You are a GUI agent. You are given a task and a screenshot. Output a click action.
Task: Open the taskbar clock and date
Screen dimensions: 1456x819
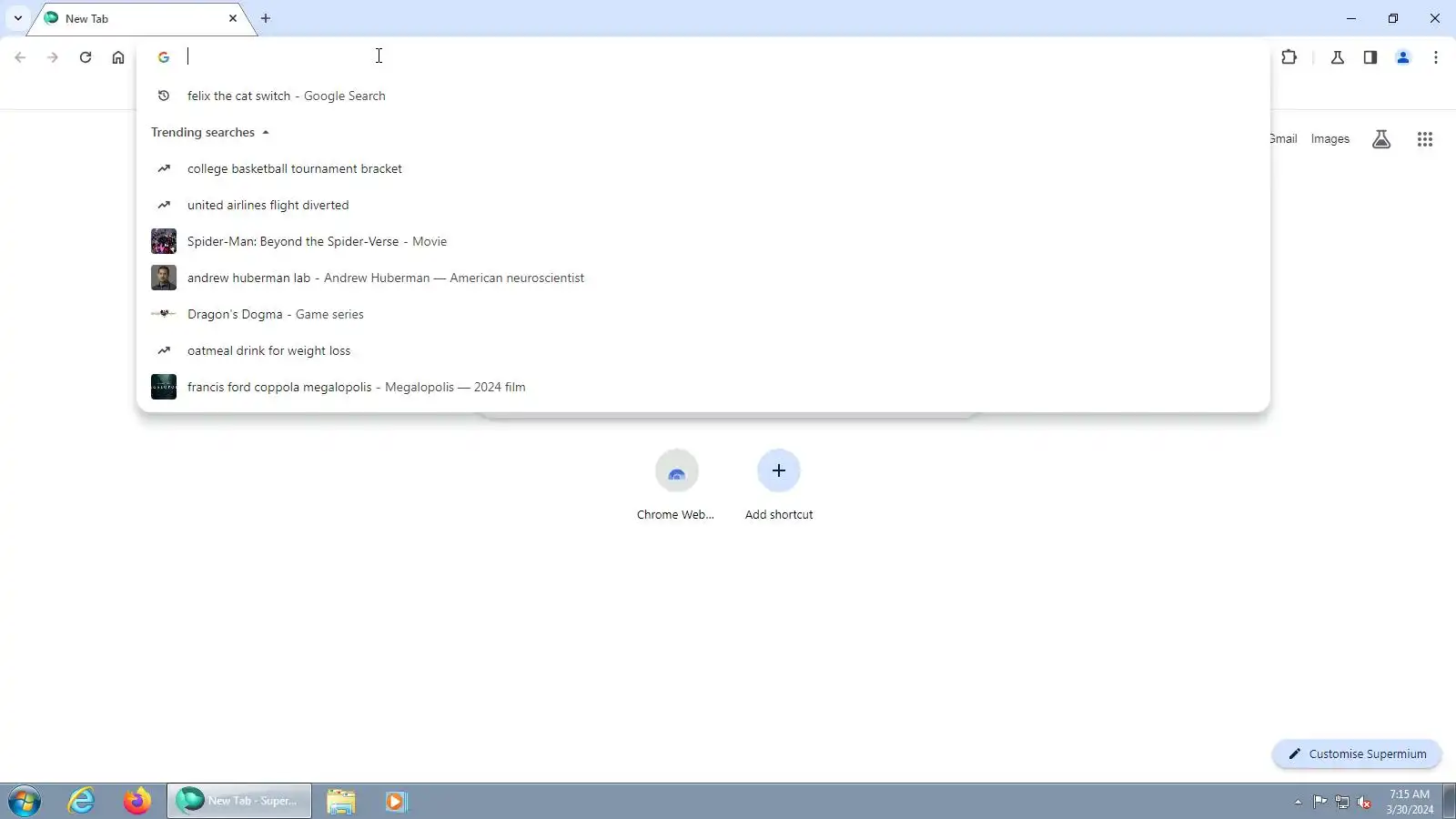pos(1410,801)
